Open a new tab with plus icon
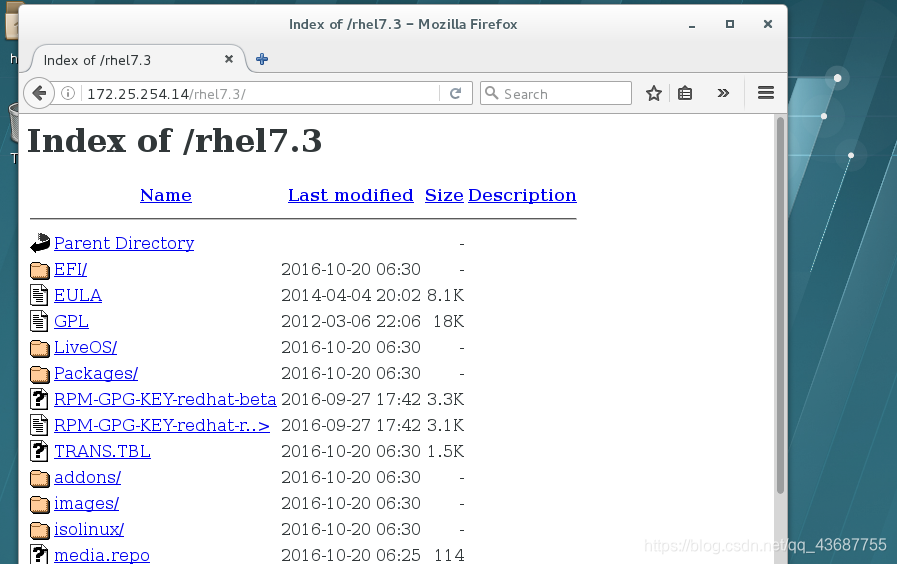 click(x=262, y=59)
